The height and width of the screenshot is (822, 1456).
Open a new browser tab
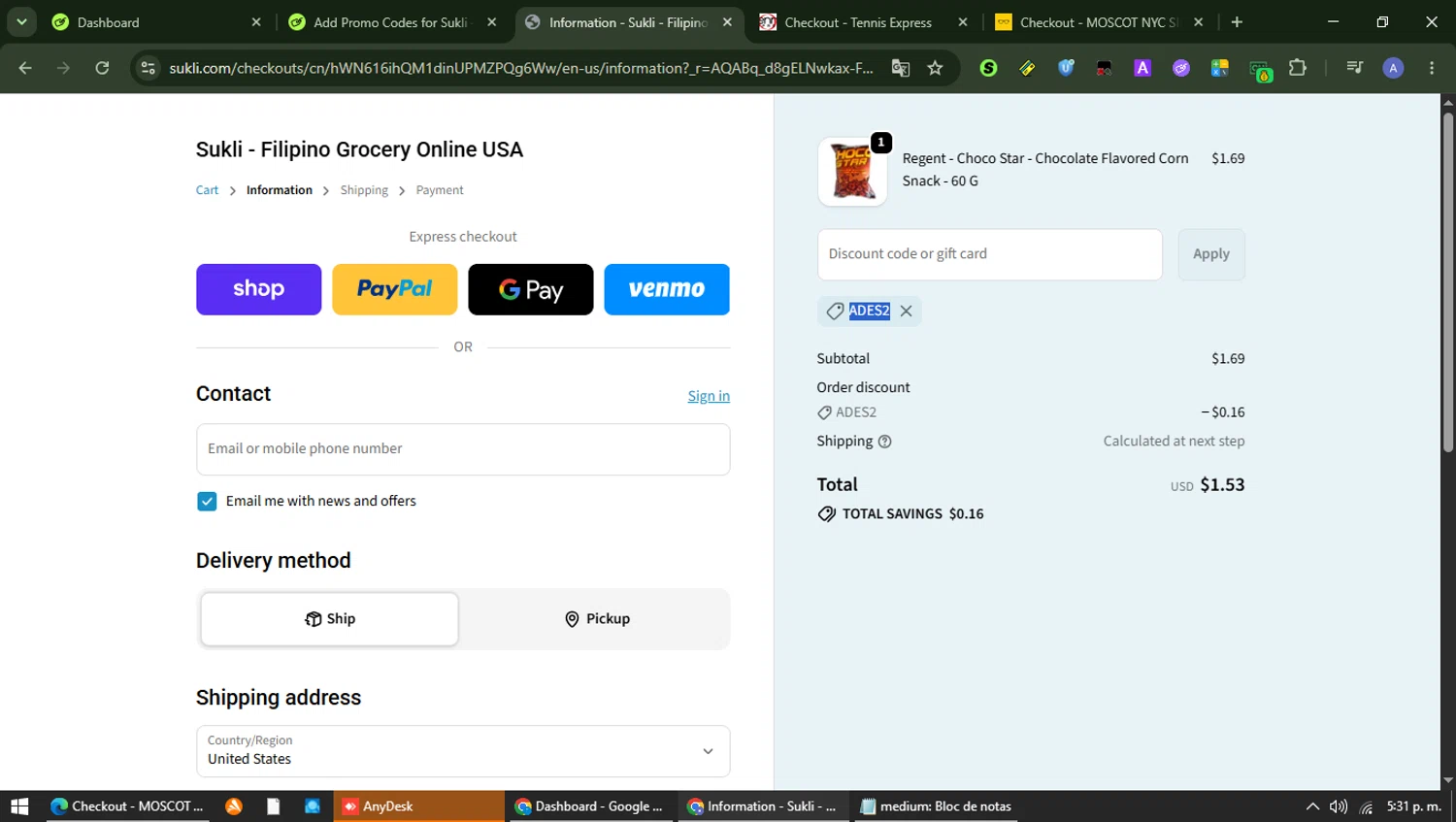(x=1237, y=21)
